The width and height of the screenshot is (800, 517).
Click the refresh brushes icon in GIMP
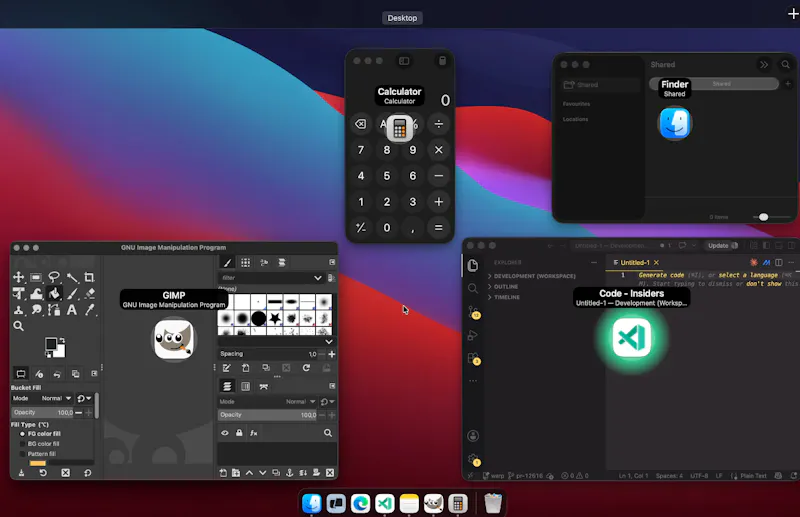306,368
